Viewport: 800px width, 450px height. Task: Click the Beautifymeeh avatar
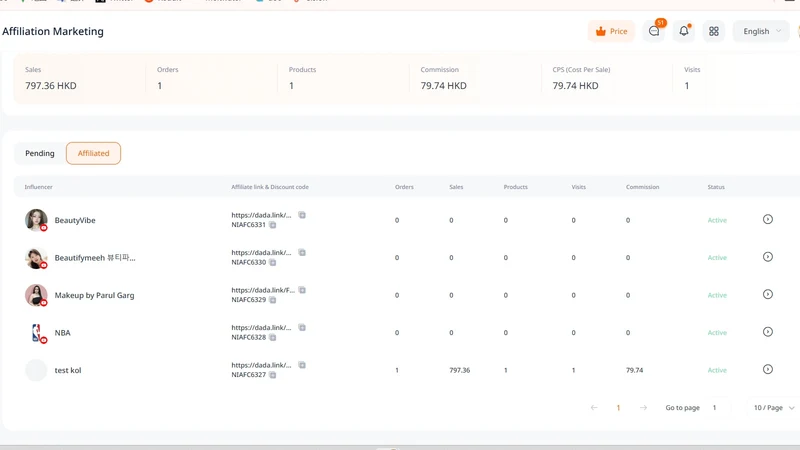36,258
